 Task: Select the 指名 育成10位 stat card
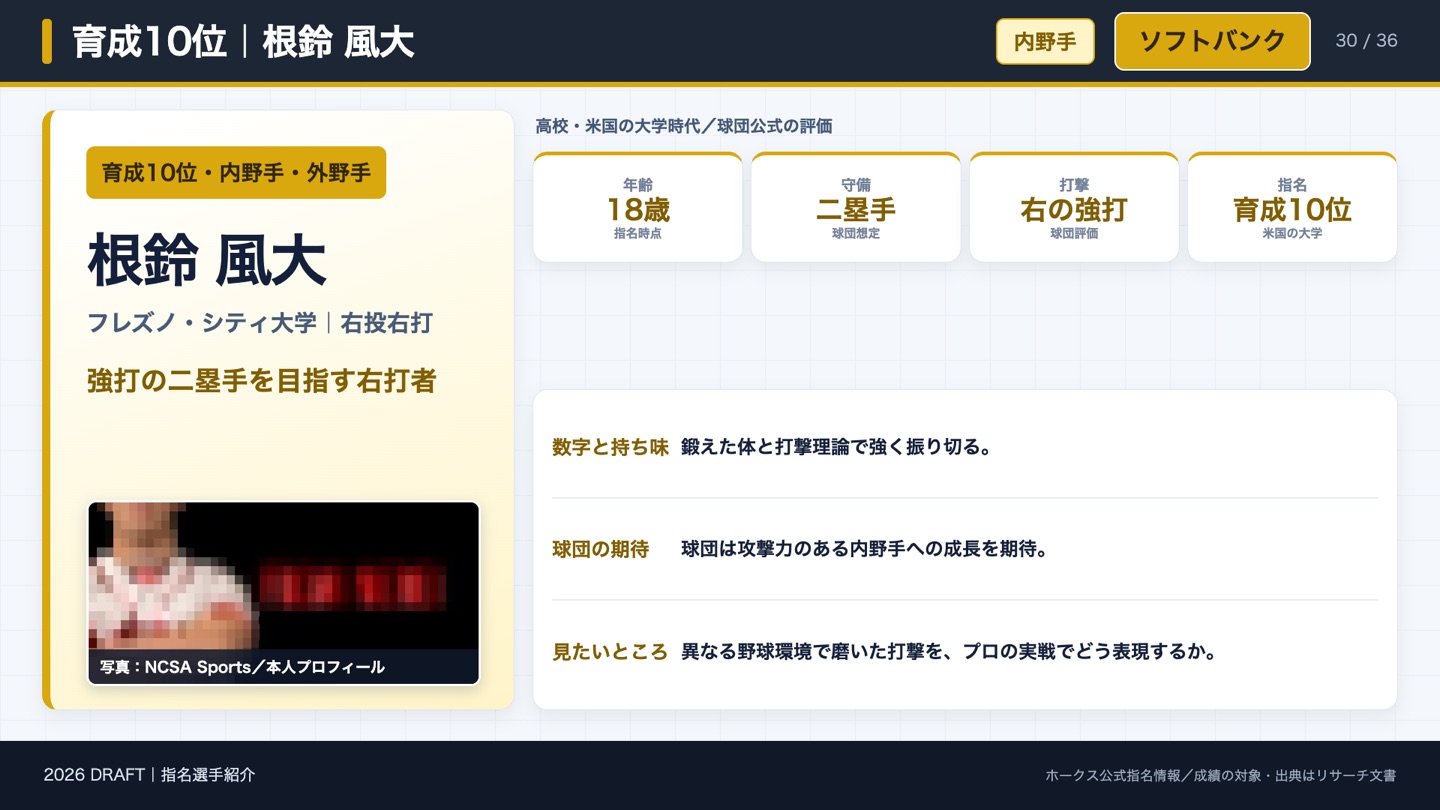(x=1292, y=207)
